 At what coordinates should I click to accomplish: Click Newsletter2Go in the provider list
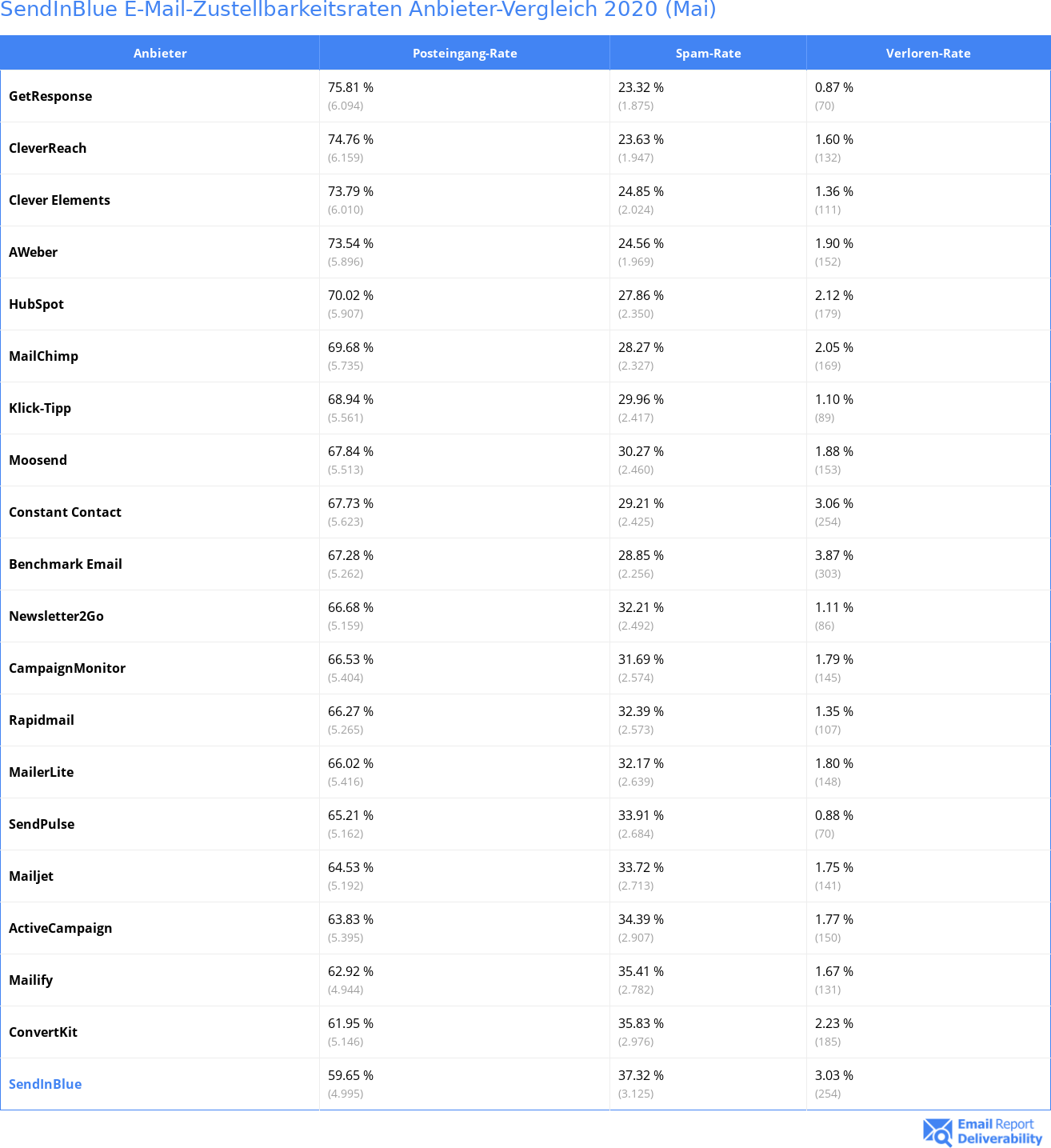tap(57, 616)
